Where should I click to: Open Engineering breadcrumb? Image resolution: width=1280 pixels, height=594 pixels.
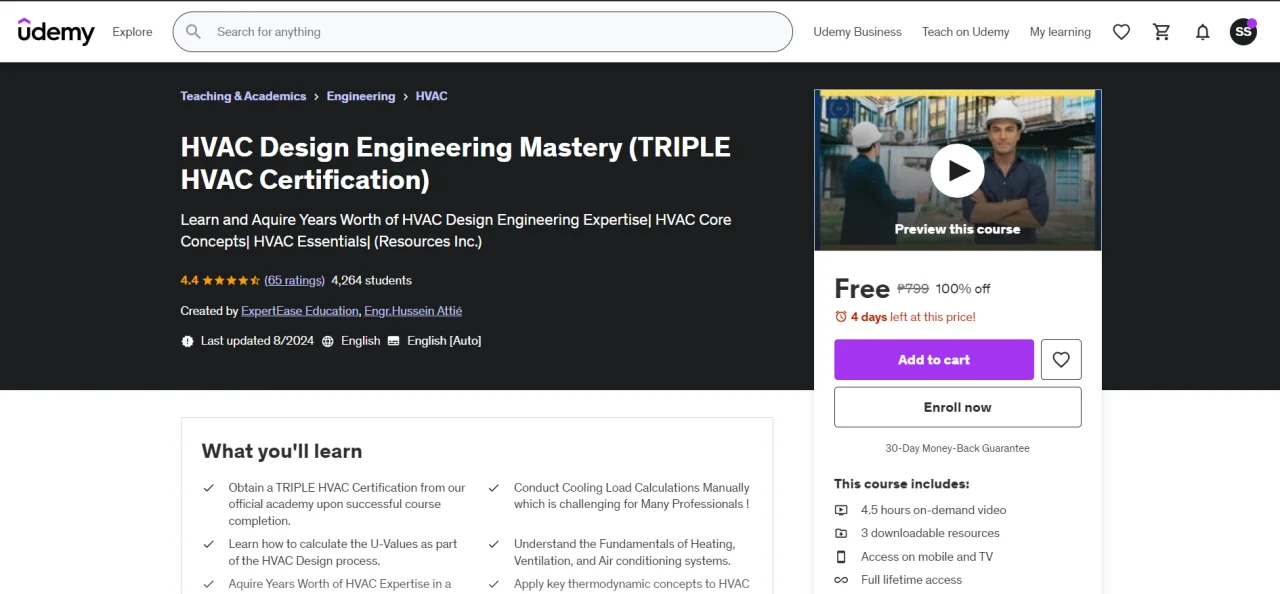(360, 96)
